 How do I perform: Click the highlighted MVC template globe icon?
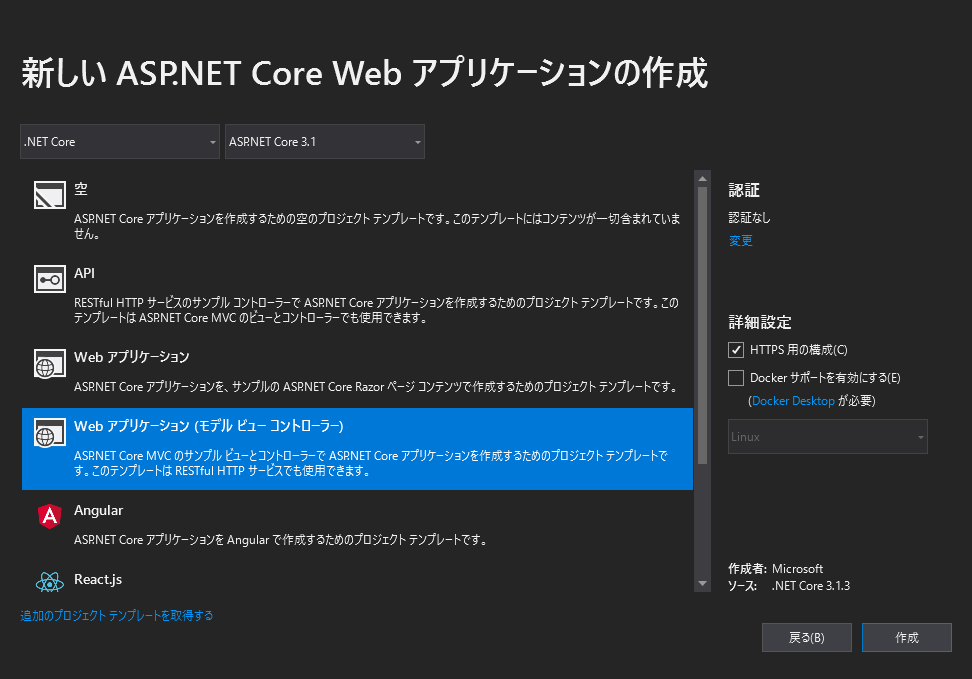[x=50, y=432]
